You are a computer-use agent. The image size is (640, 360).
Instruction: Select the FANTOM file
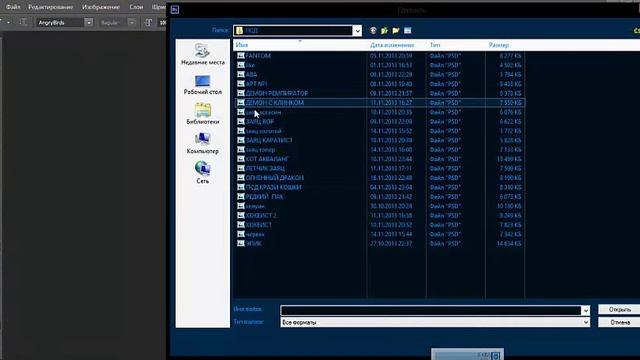coord(258,56)
